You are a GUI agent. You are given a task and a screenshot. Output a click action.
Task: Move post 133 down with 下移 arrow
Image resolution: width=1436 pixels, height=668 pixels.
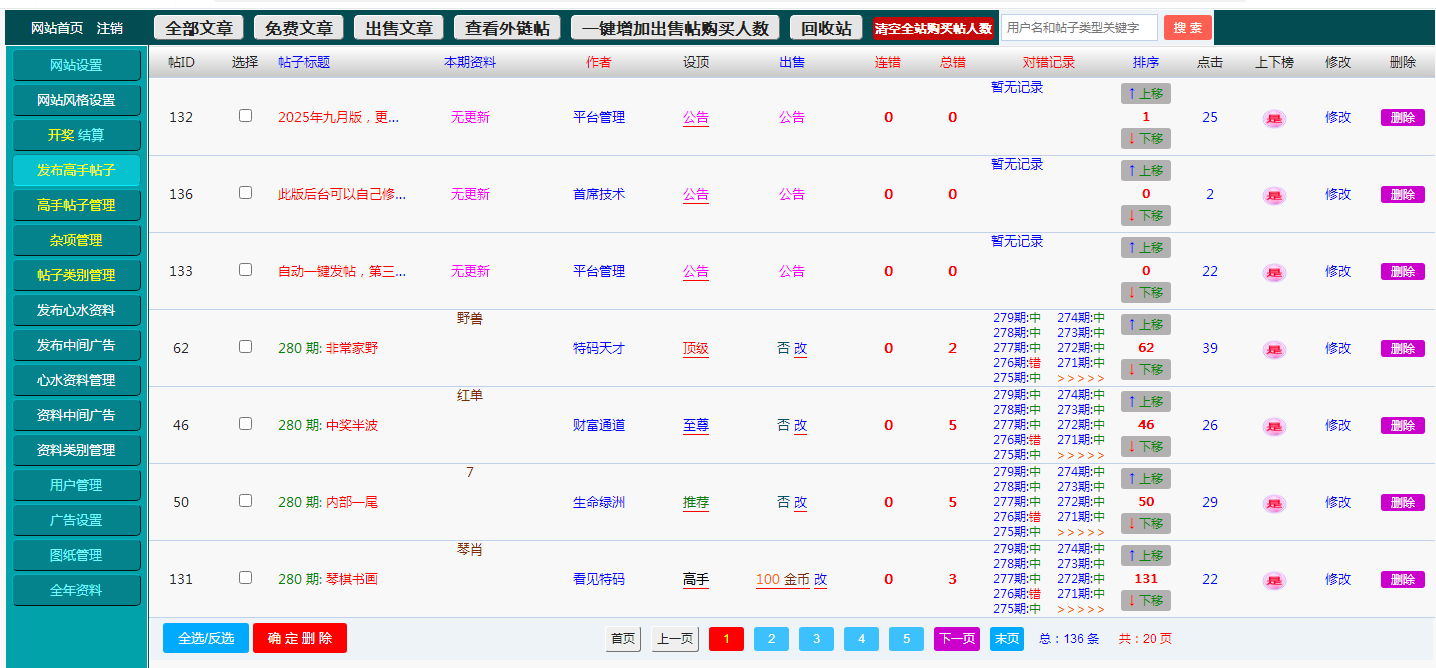click(x=1145, y=293)
